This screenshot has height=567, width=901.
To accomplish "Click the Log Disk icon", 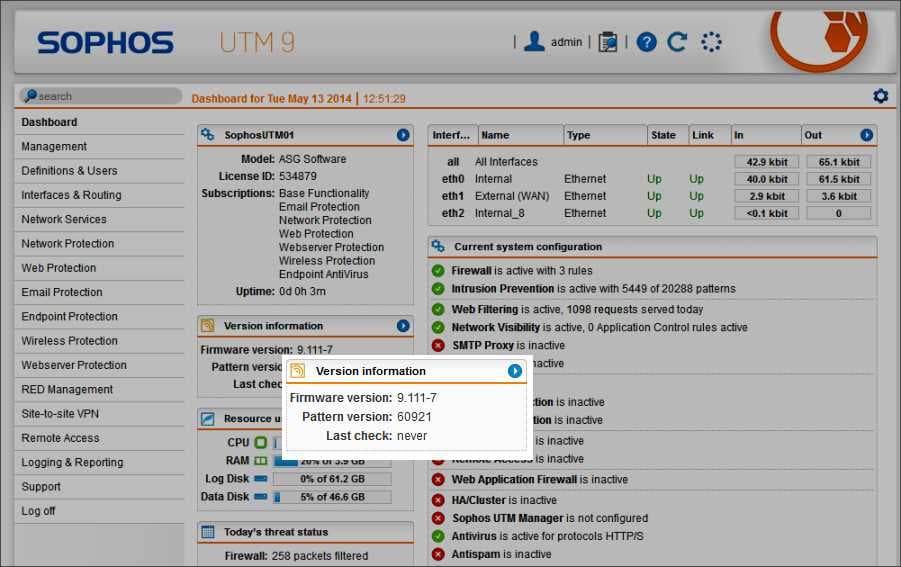I will click(x=261, y=479).
